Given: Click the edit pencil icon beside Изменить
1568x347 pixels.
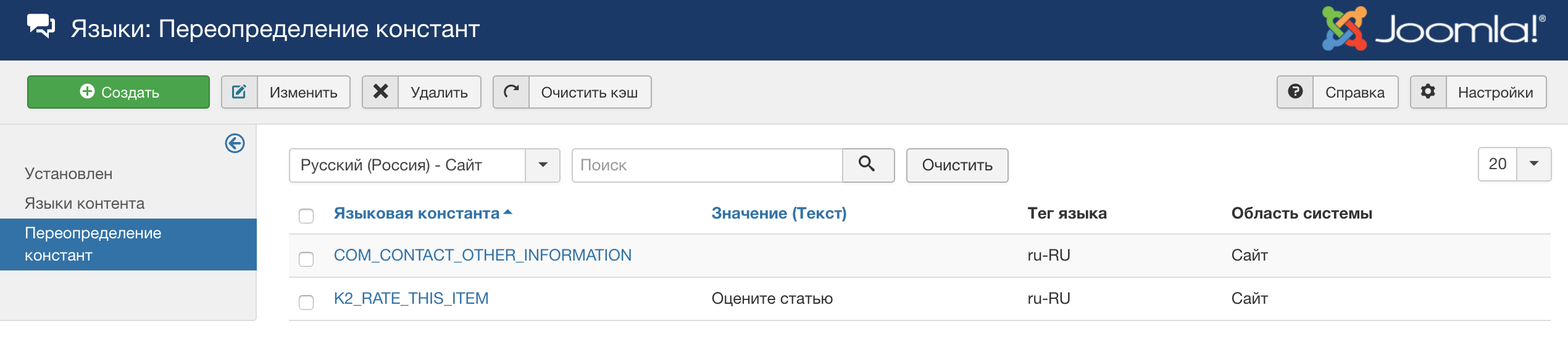Looking at the screenshot, I should coord(239,92).
